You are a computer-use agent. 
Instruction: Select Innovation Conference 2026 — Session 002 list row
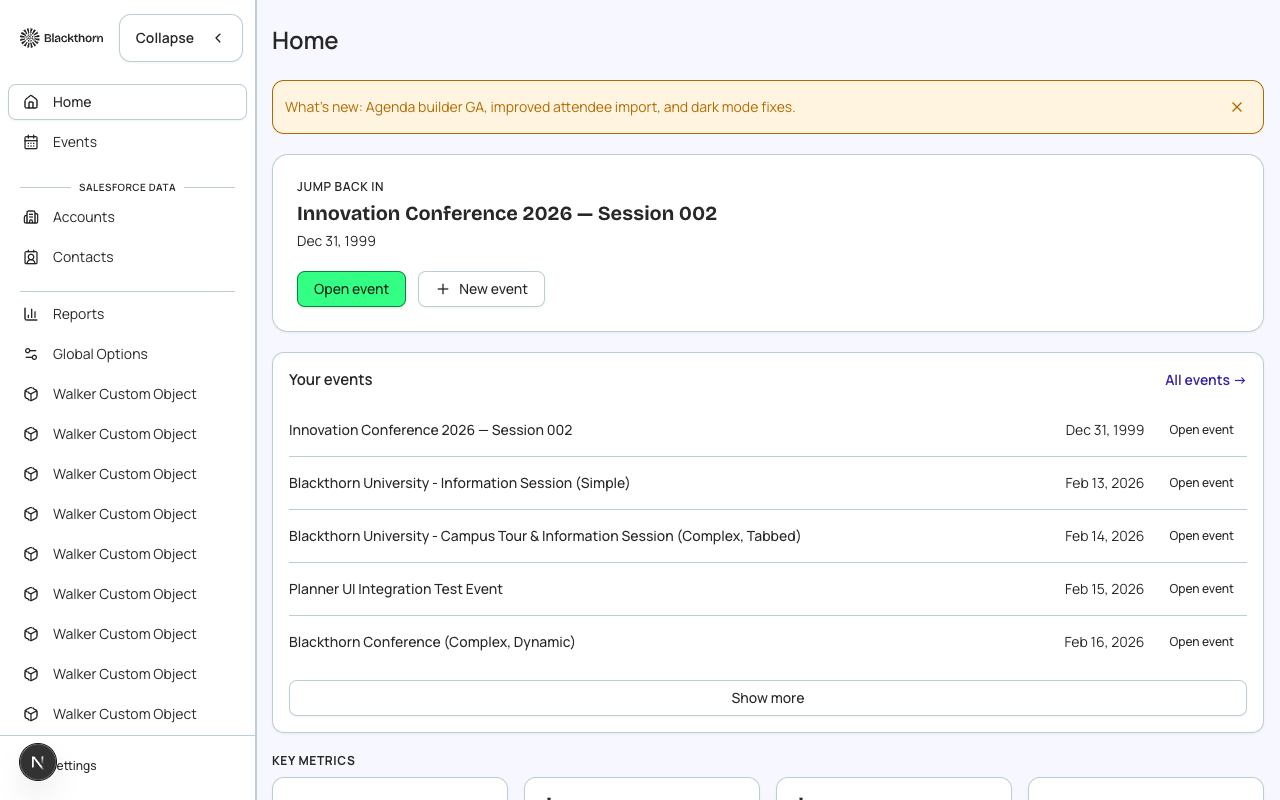coord(768,430)
